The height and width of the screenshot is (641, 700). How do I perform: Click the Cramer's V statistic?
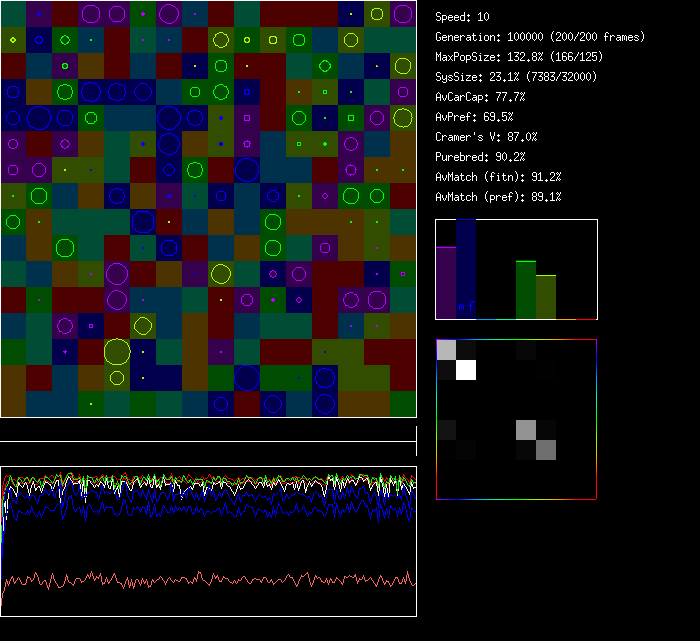pos(486,137)
